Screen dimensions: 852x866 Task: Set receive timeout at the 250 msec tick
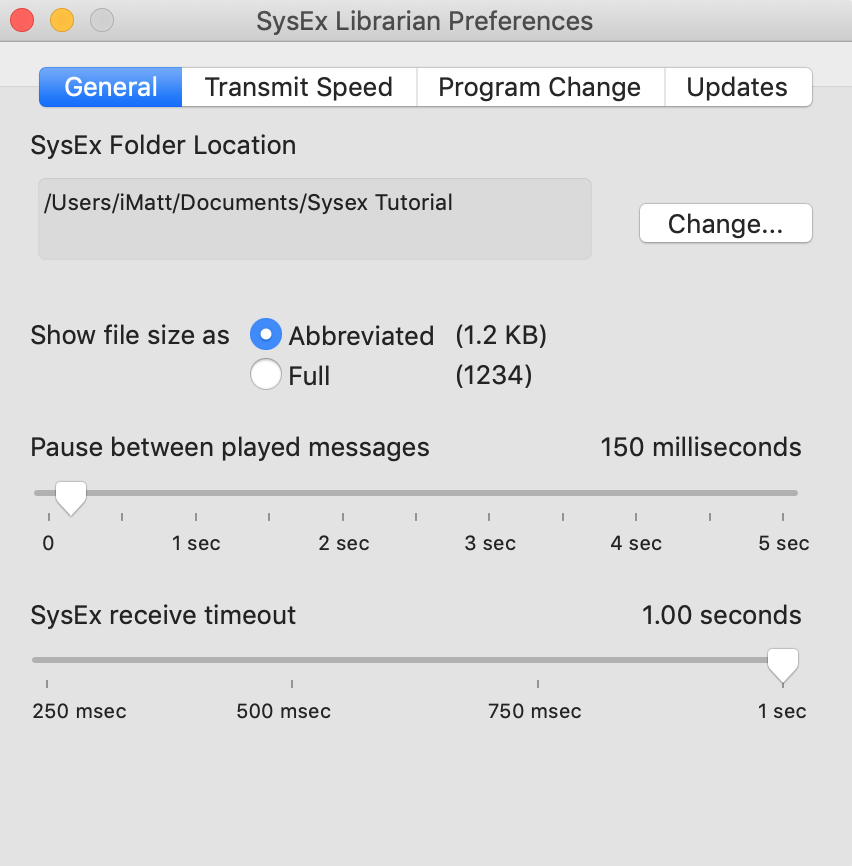(x=47, y=660)
